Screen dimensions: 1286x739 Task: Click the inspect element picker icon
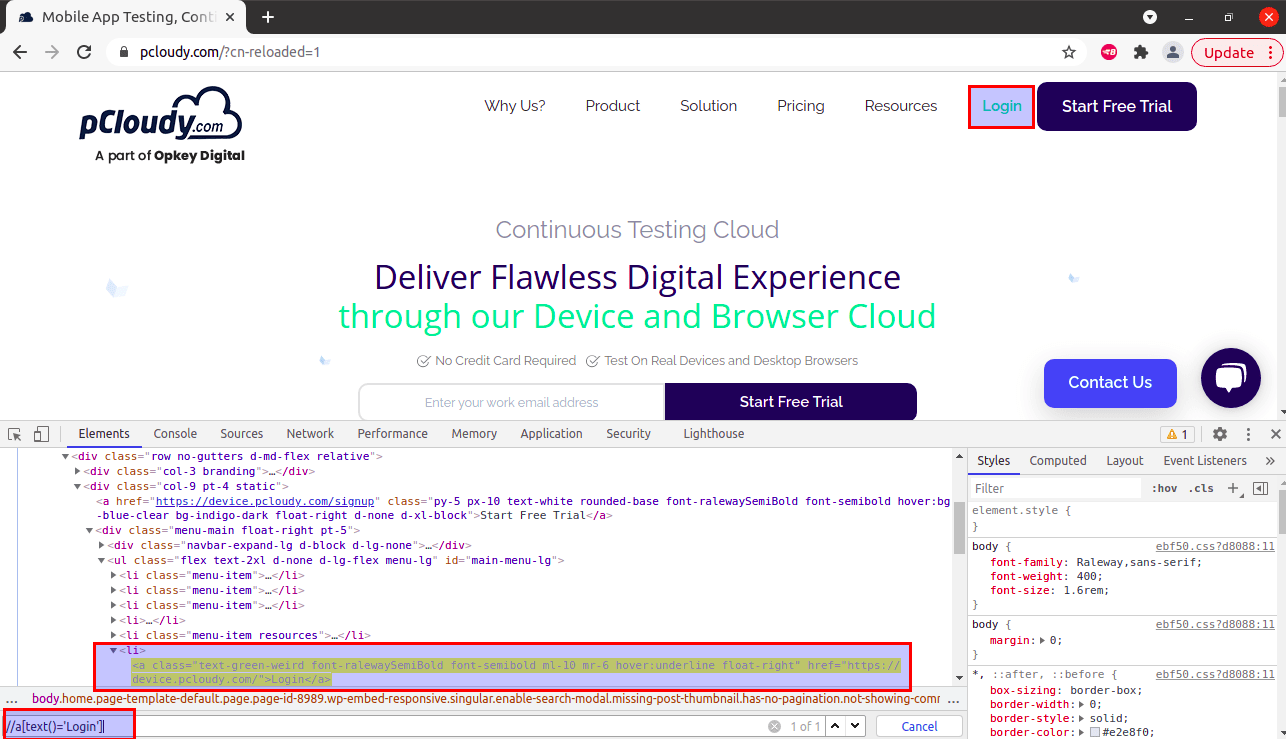(15, 434)
